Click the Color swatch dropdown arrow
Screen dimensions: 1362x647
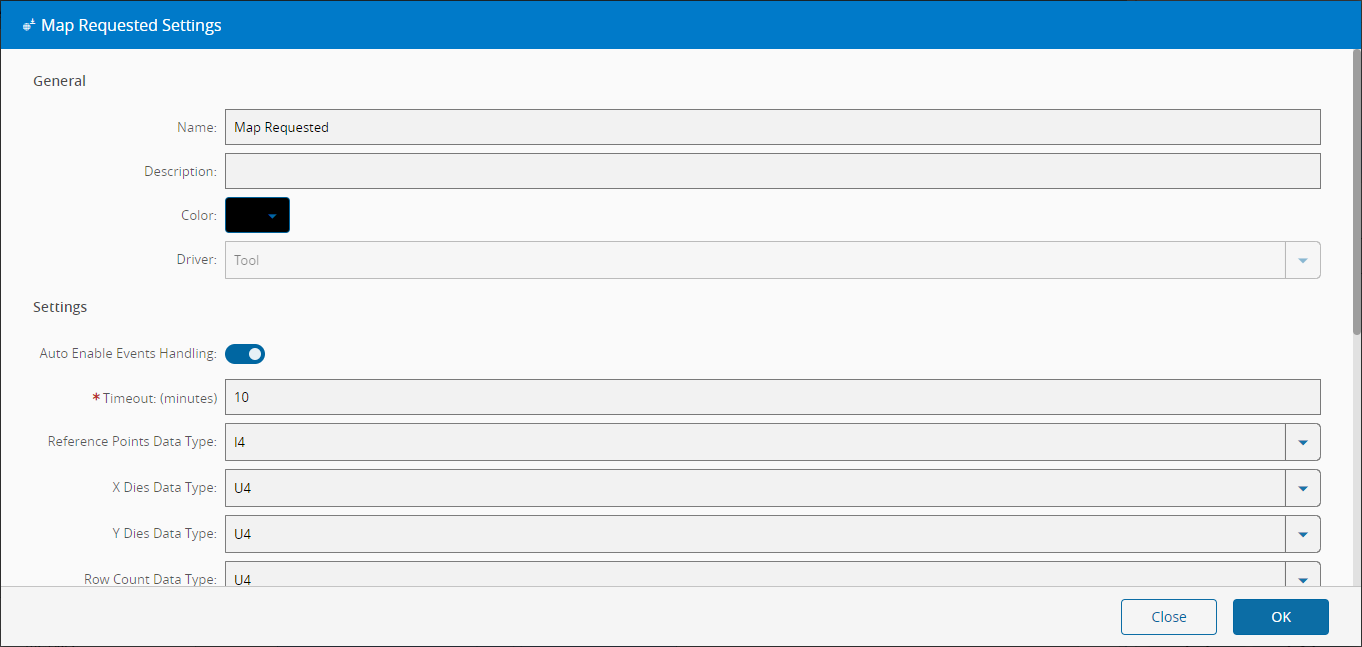pyautogui.click(x=272, y=215)
